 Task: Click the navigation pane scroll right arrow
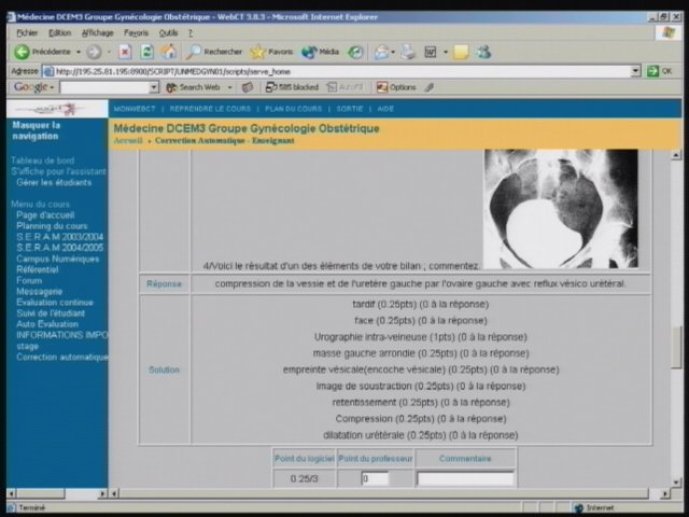click(x=102, y=493)
